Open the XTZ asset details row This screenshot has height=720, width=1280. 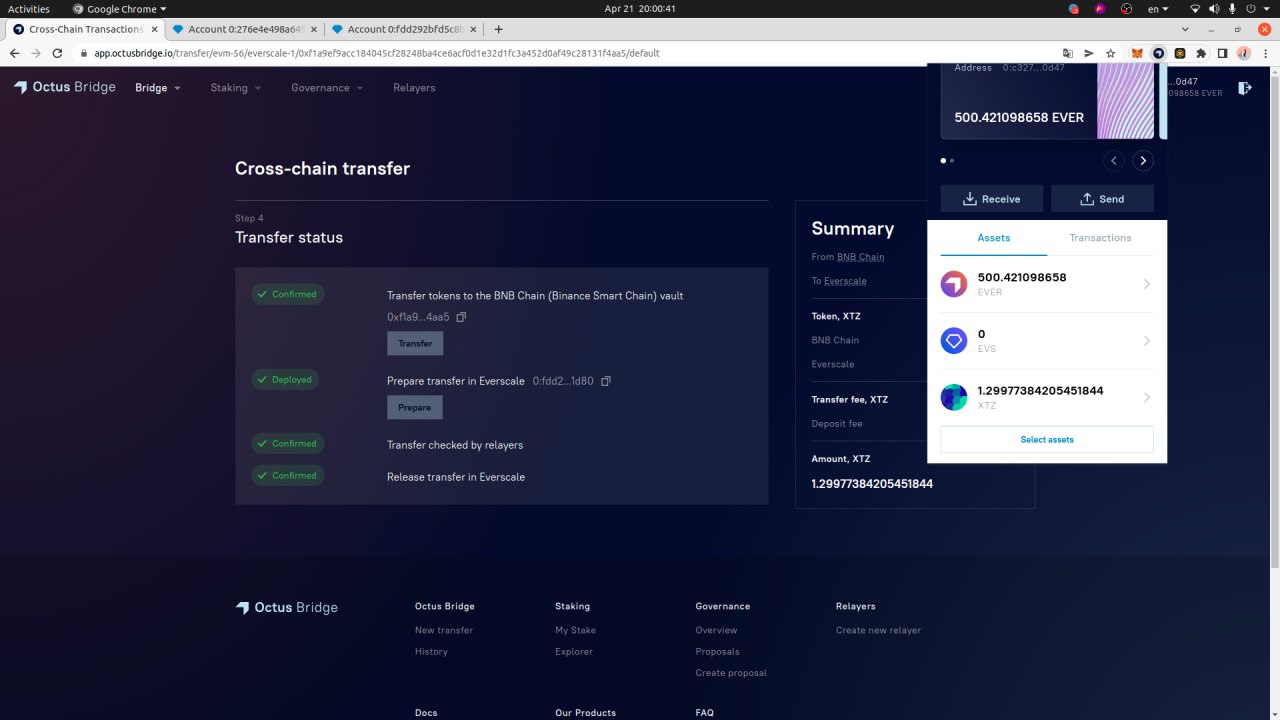tap(1047, 397)
